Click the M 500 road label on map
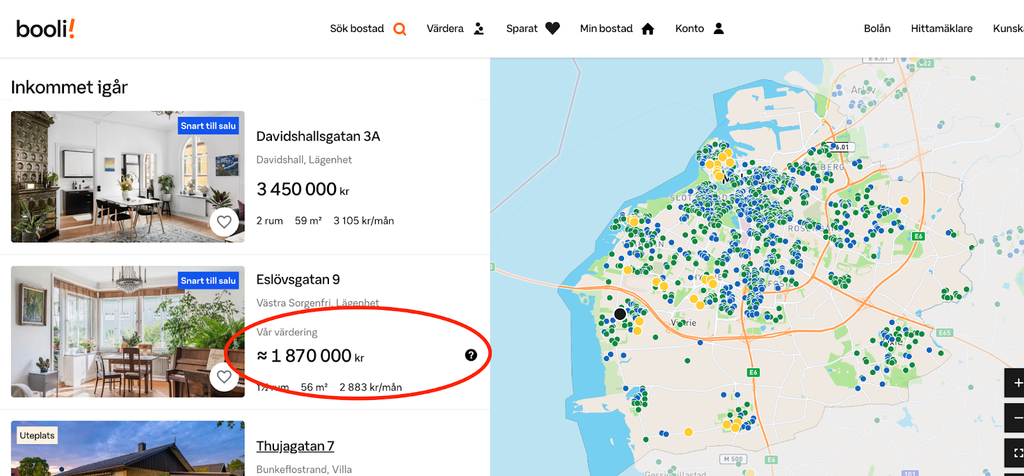Image resolution: width=1024 pixels, height=476 pixels. click(734, 460)
